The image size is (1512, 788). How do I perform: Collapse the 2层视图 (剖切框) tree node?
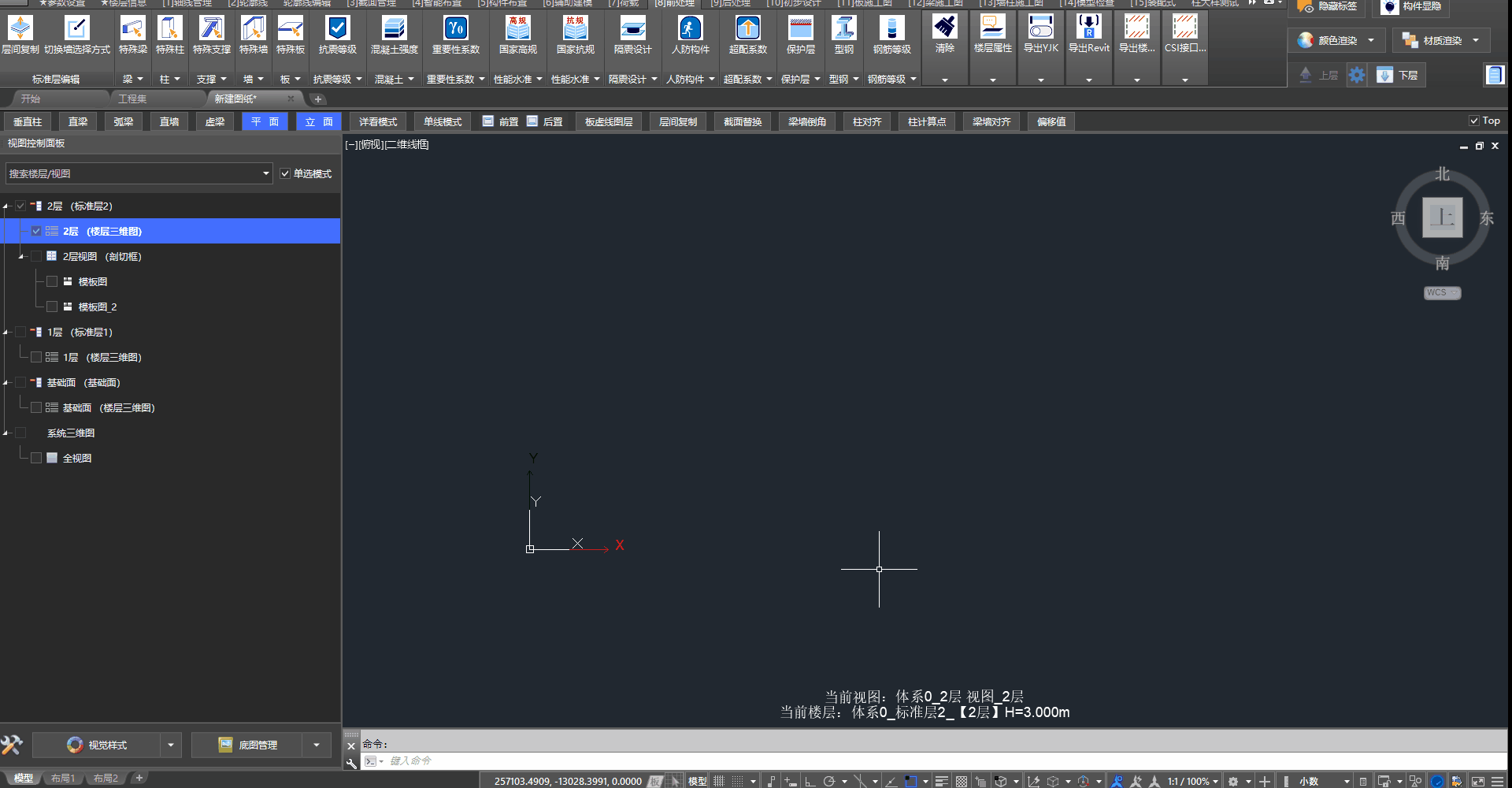click(21, 256)
